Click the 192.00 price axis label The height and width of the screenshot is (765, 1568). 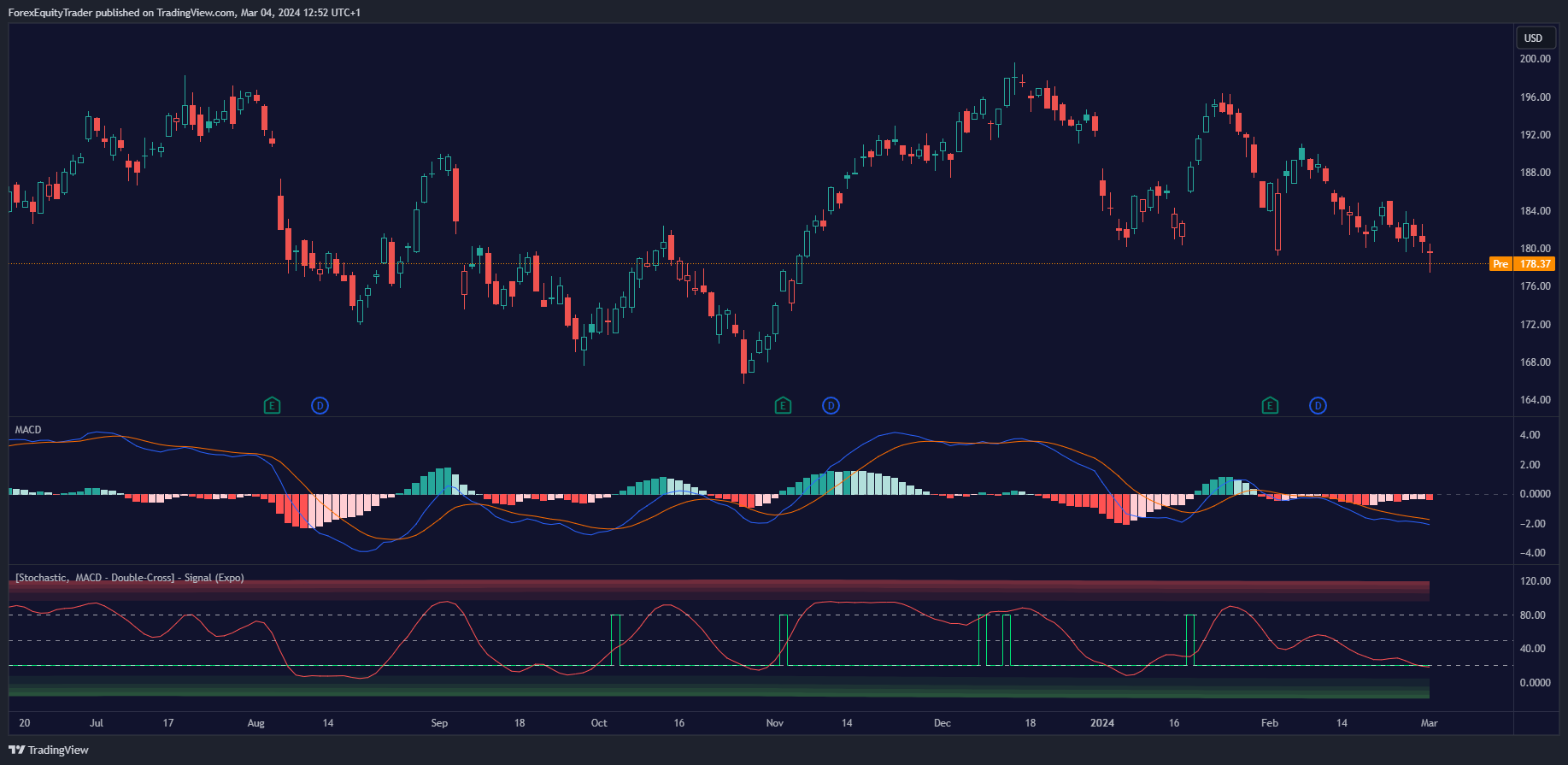click(x=1536, y=135)
